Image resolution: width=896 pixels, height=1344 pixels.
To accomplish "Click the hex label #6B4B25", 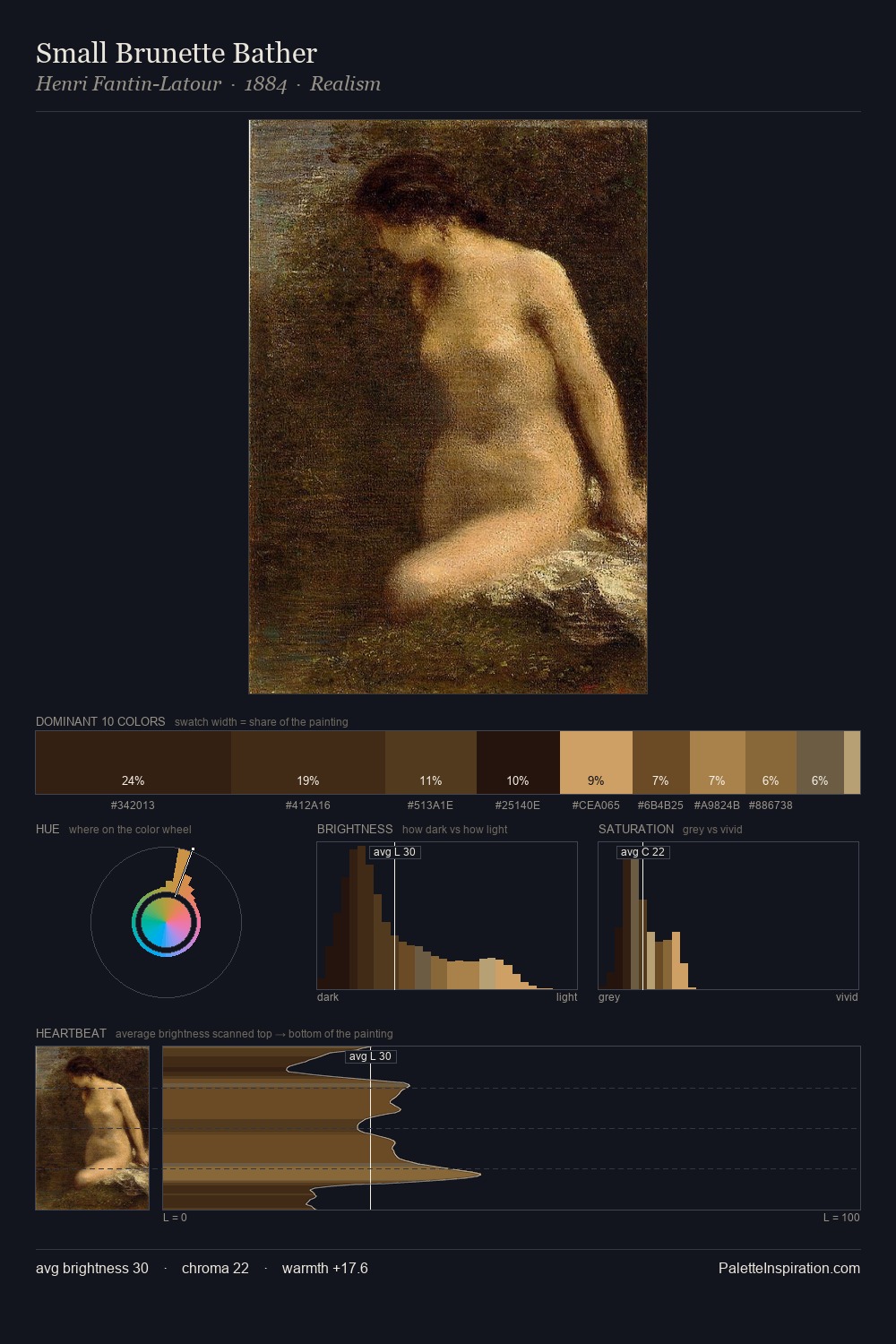I will pos(660,806).
